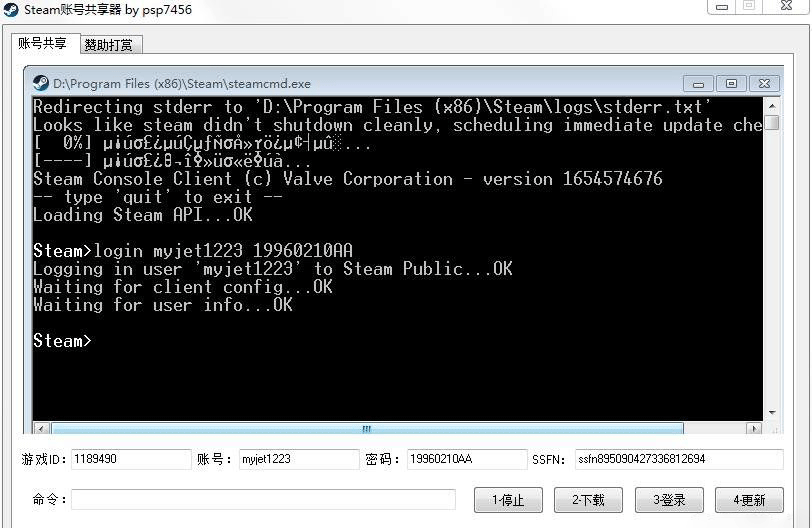
Task: Focus the 游戏ID input field
Action: coord(131,459)
